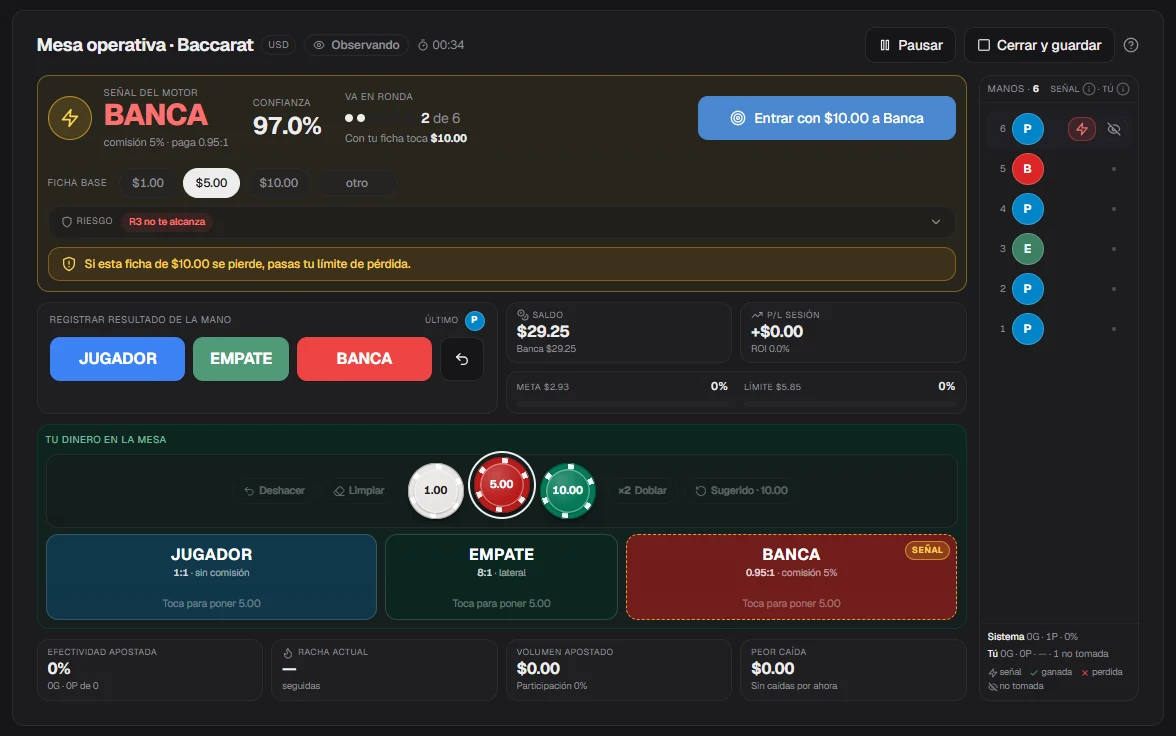Choose the 'otro' base chip option

click(x=357, y=183)
